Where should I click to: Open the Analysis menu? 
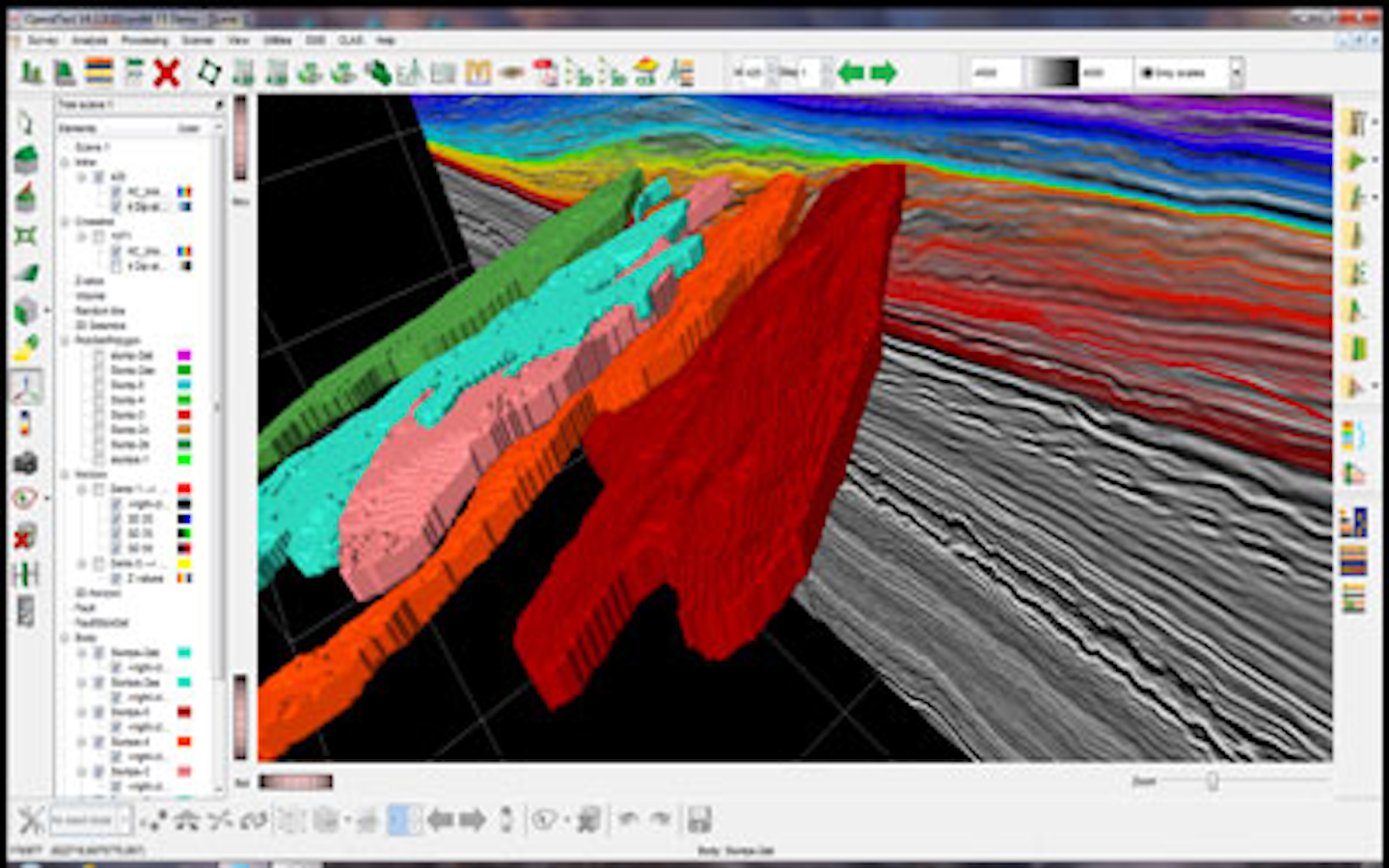[90, 41]
